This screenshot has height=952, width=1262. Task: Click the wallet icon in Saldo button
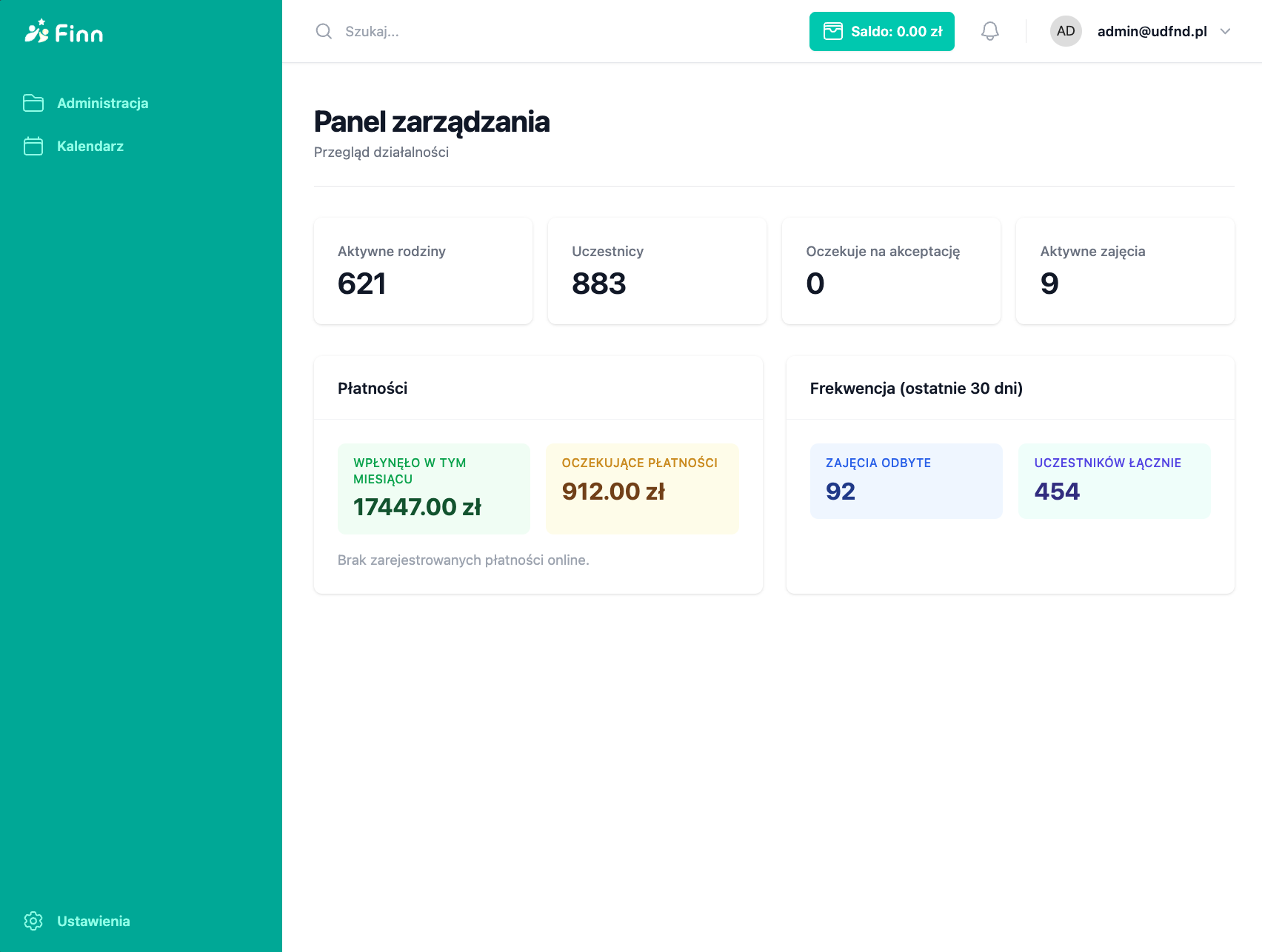[x=833, y=31]
